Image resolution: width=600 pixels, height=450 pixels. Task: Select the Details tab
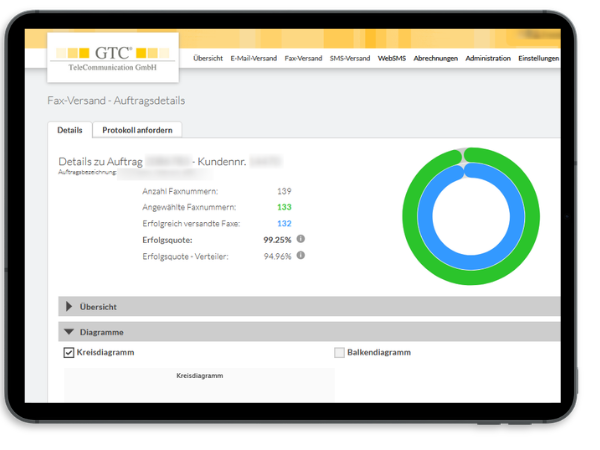70,130
